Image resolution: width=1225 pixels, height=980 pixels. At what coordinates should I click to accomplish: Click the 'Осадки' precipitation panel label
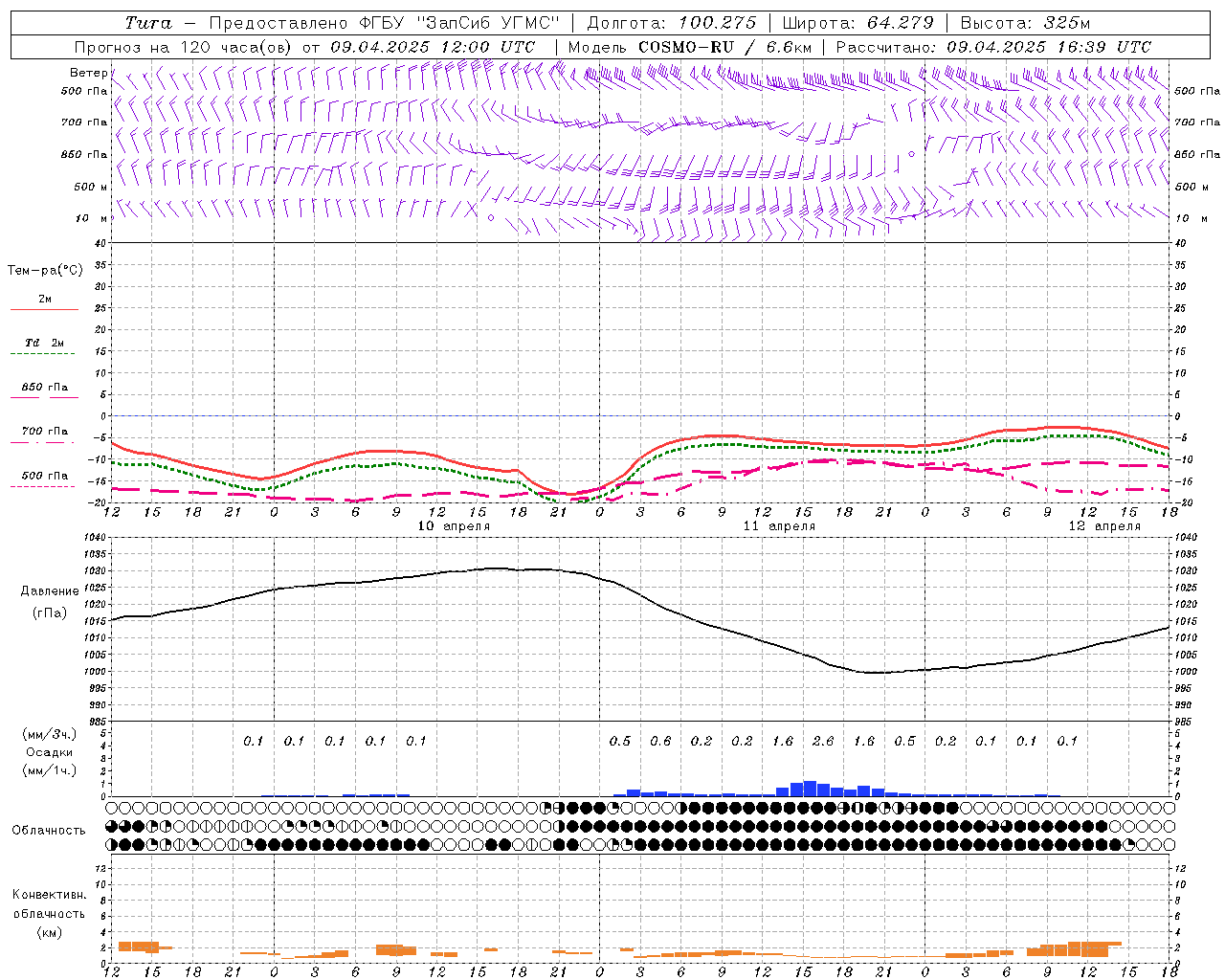[50, 752]
